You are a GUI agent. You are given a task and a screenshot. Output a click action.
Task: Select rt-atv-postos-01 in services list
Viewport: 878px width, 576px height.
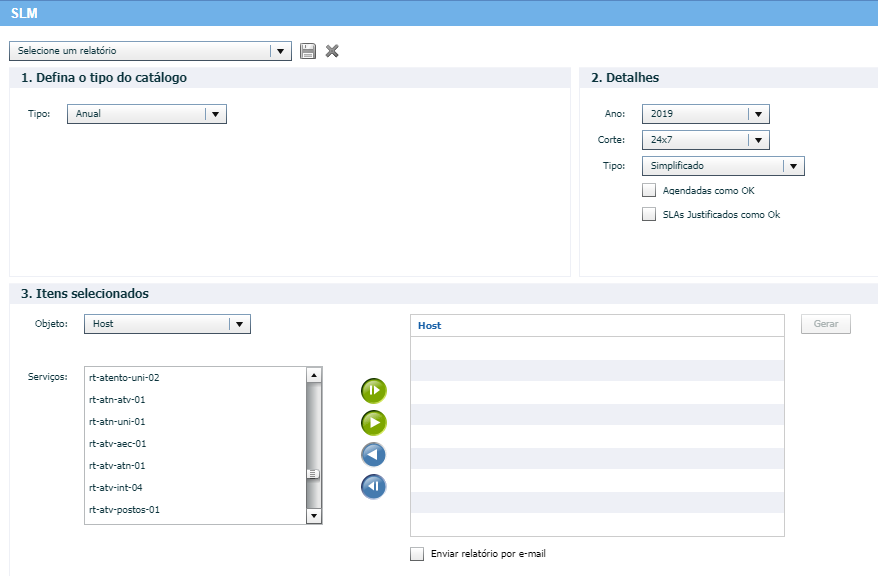click(125, 510)
